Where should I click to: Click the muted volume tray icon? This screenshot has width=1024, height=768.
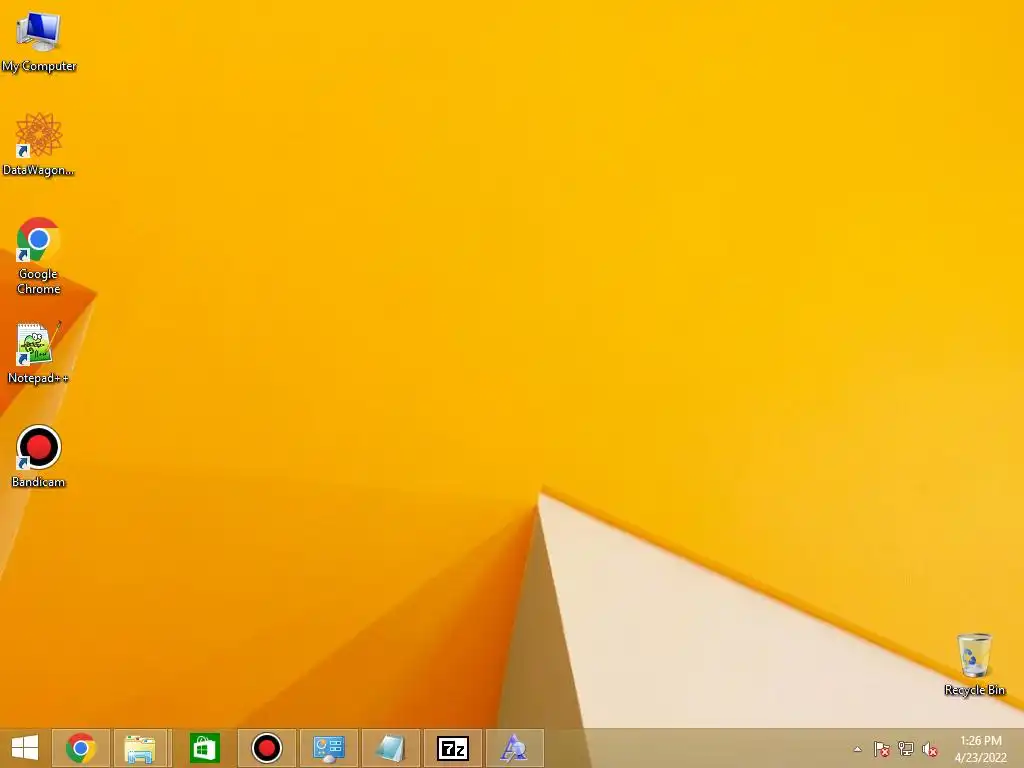pos(930,749)
